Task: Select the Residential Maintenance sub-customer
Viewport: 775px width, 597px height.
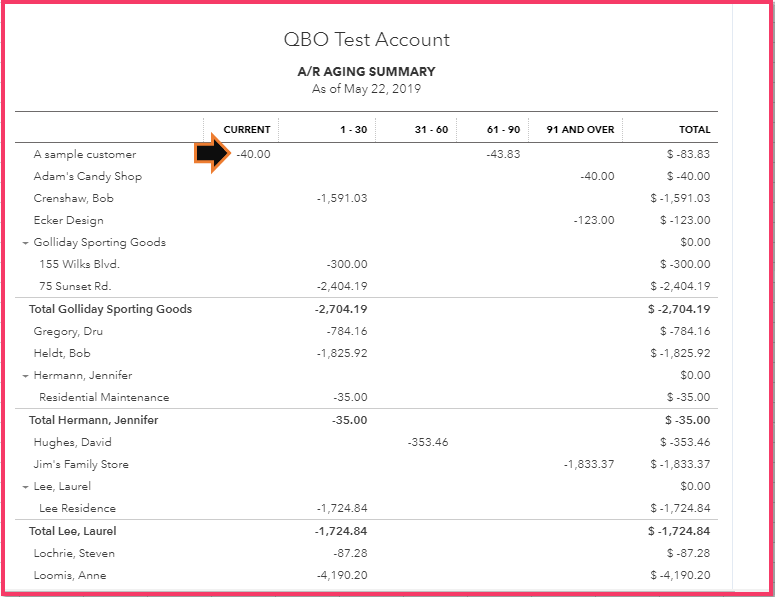Action: pyautogui.click(x=104, y=398)
